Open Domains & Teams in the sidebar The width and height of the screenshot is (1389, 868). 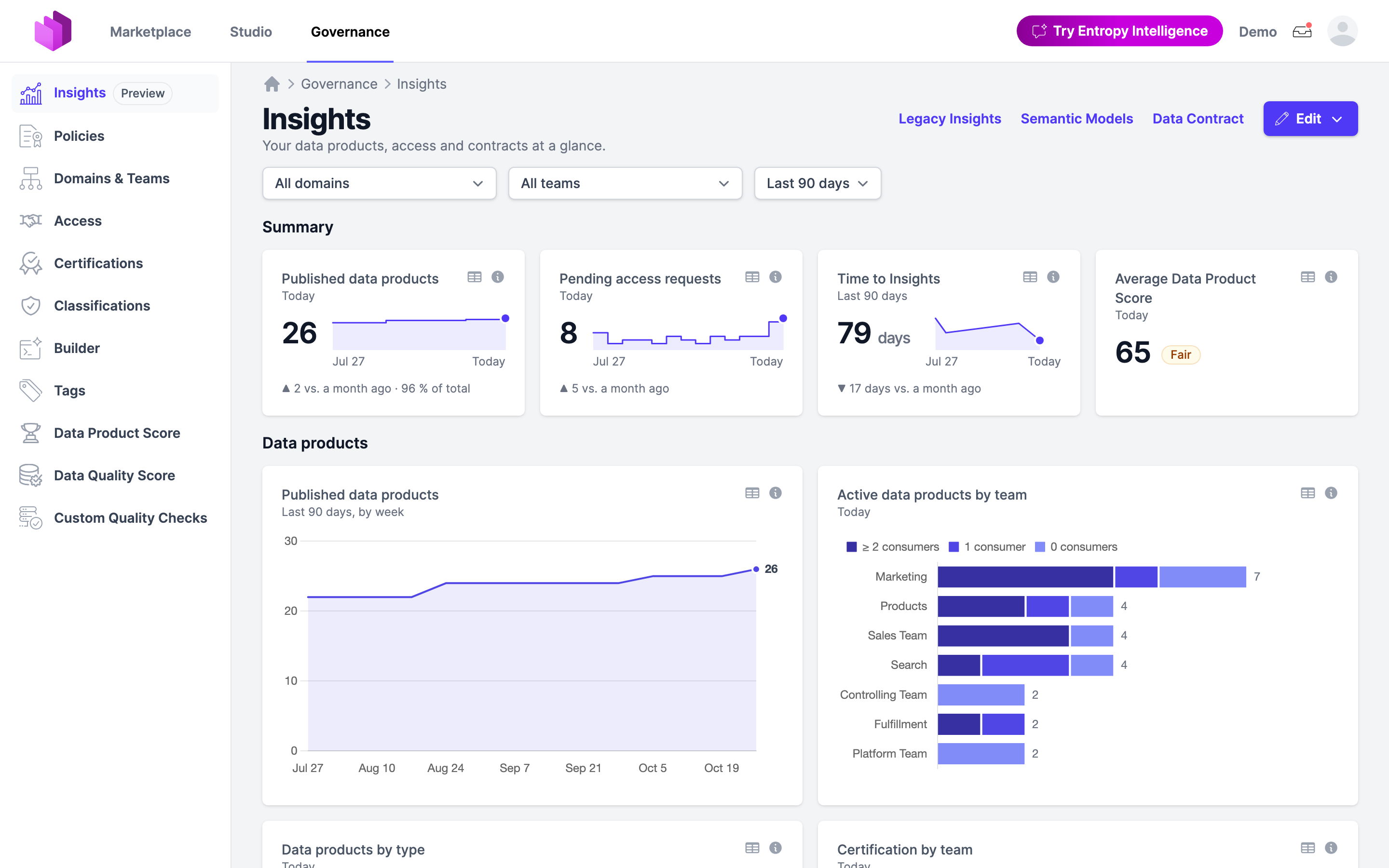115,178
